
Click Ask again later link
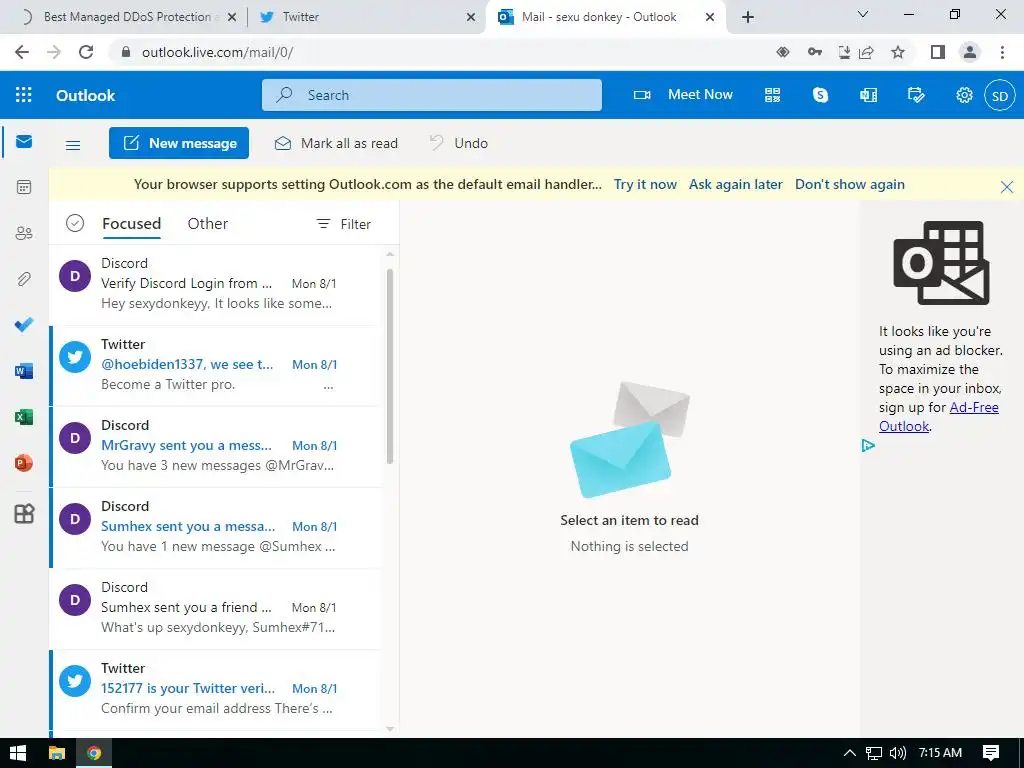click(735, 184)
